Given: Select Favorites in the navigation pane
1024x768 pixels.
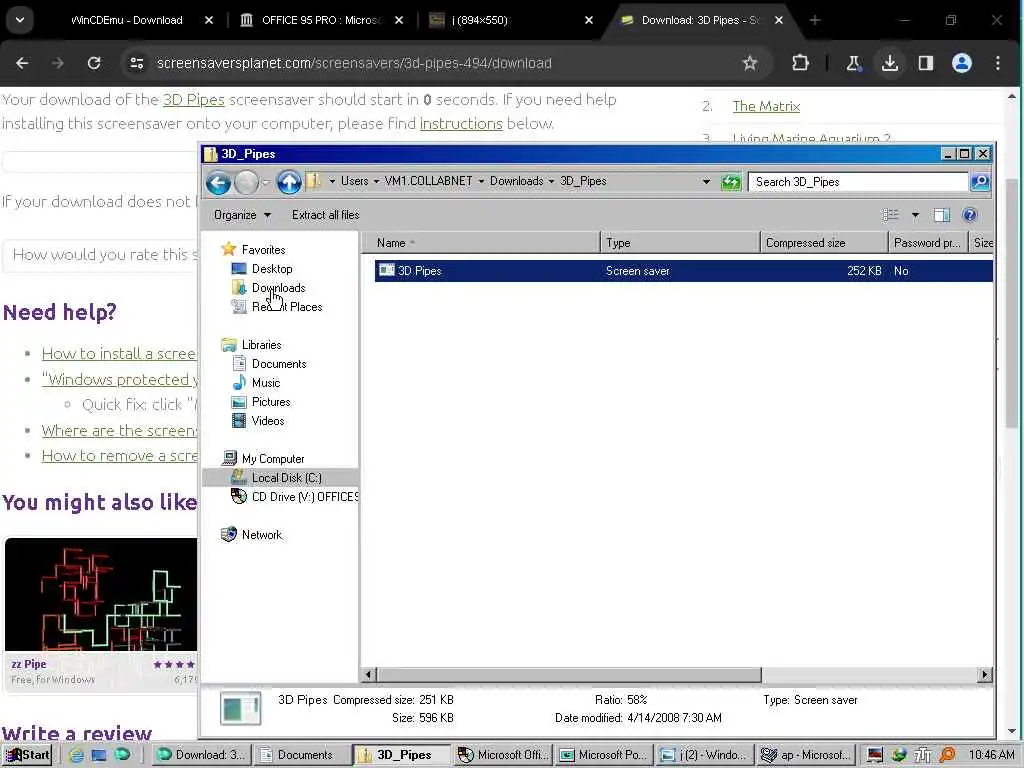Looking at the screenshot, I should (x=263, y=249).
